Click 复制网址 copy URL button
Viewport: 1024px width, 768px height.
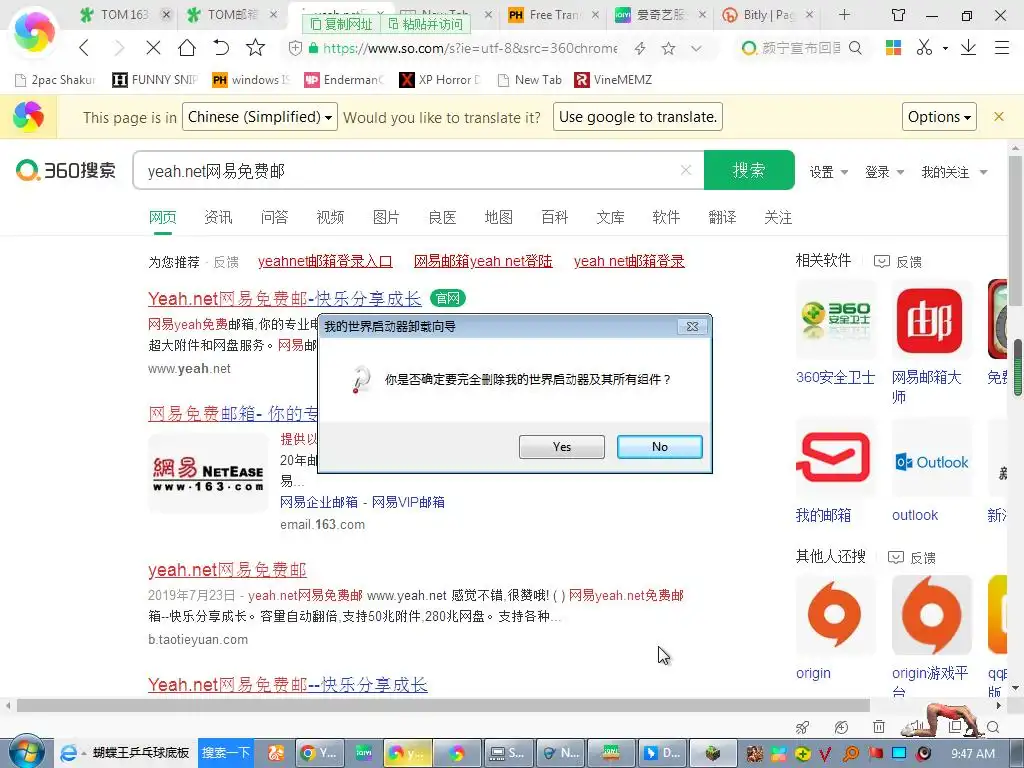click(x=341, y=24)
